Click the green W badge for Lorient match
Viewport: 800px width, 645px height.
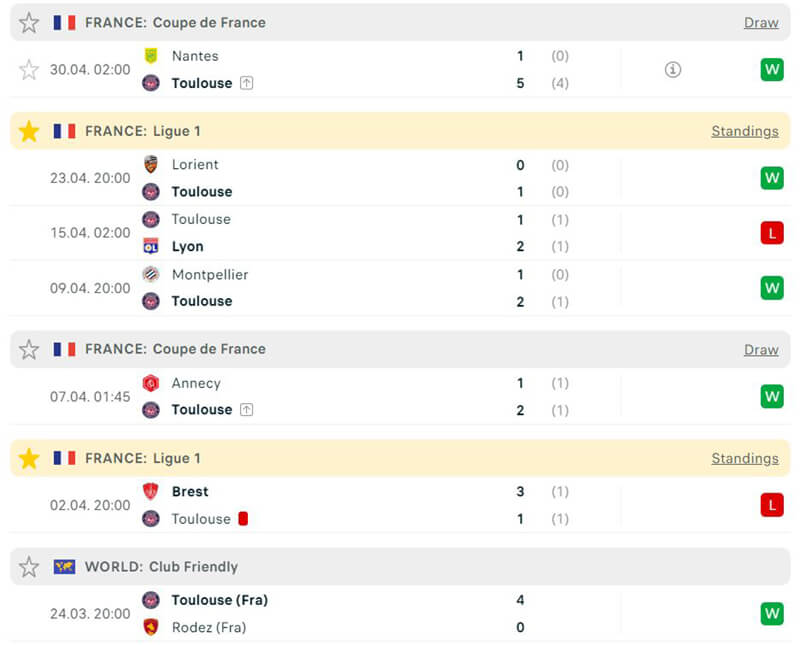(772, 179)
